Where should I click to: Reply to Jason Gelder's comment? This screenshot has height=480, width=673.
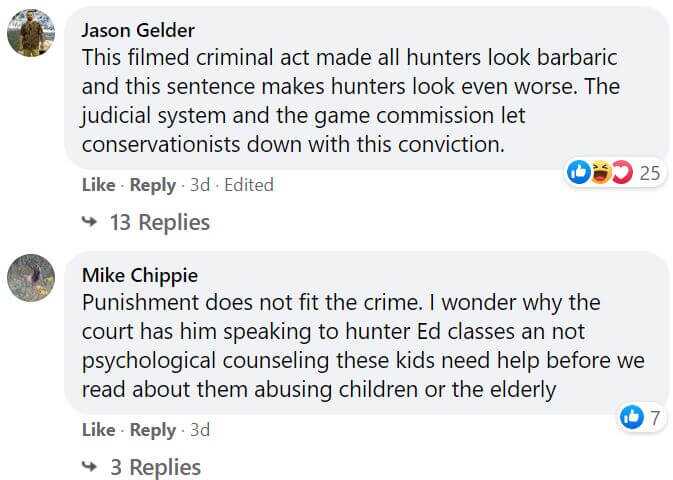[x=153, y=185]
